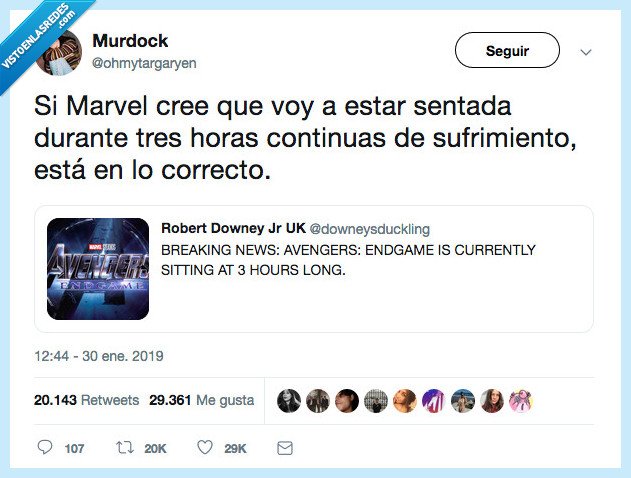View the 29.361 Me gusta list
Viewport: 631px width, 478px height.
click(x=202, y=400)
